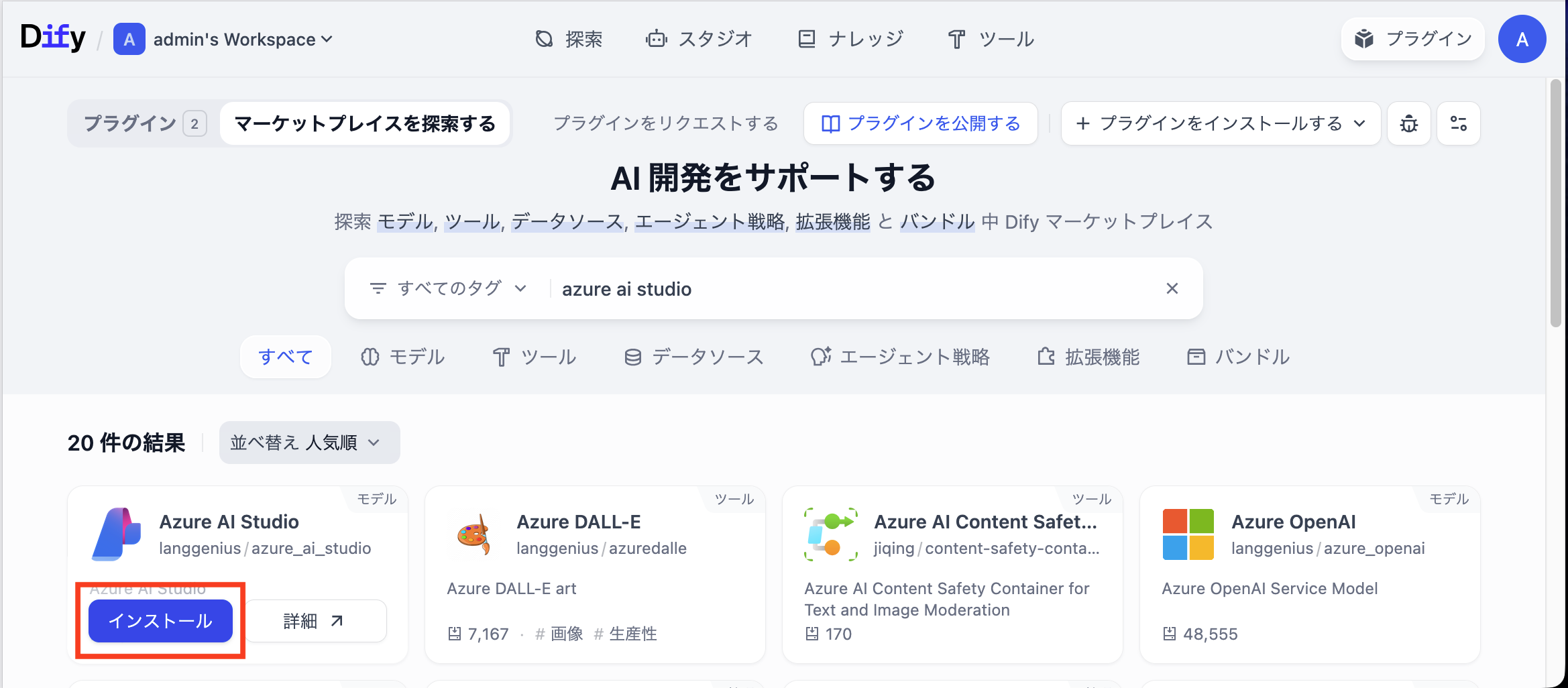Click the 拡張機能 link in subtitle text
Viewport: 1568px width, 688px height.
pos(833,222)
